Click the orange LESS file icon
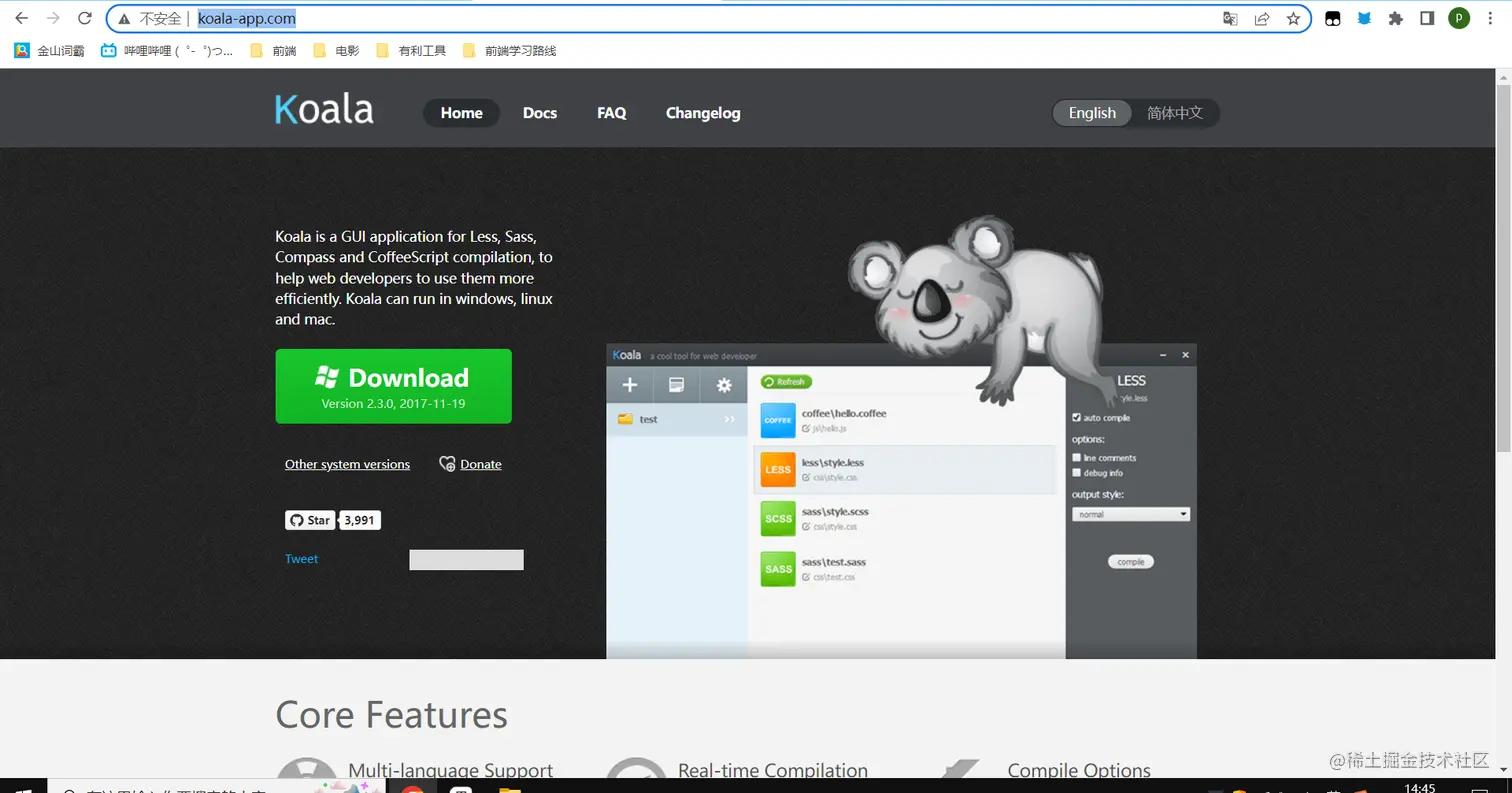The image size is (1512, 793). click(778, 469)
